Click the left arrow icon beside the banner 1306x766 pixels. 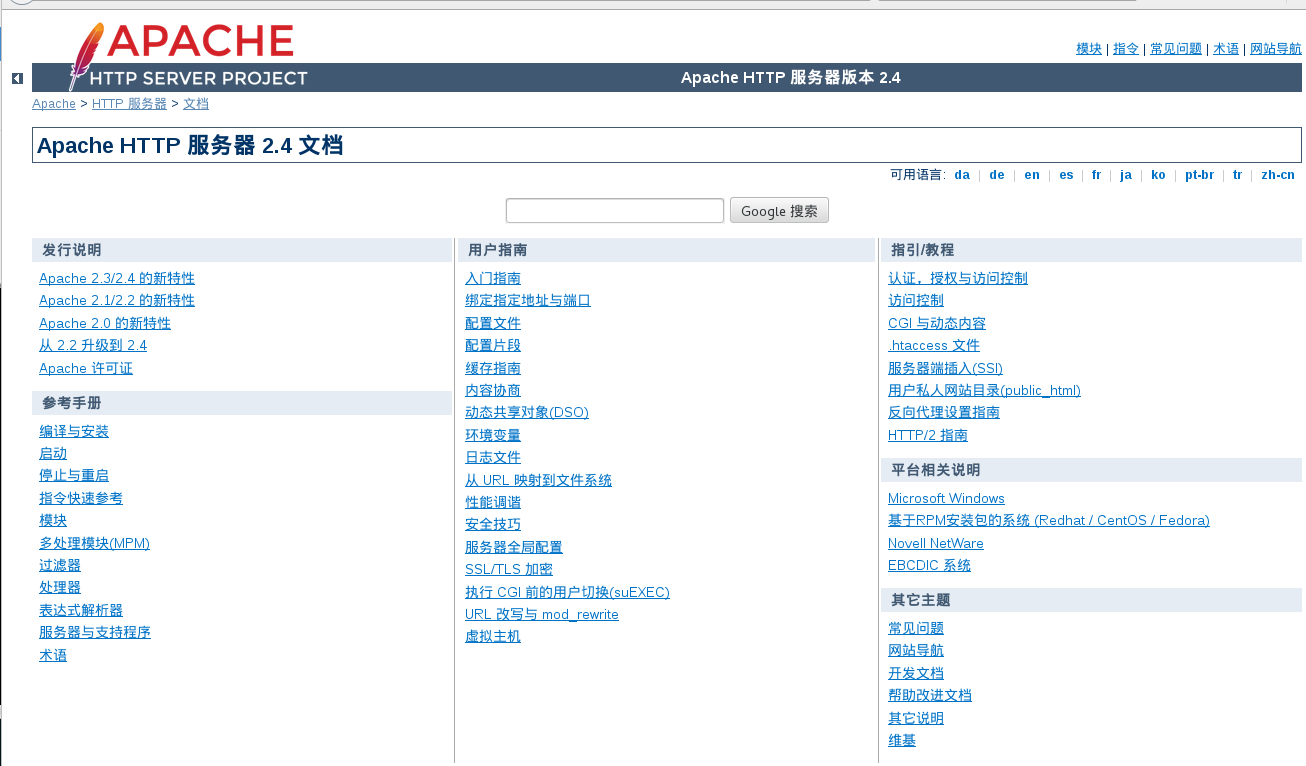[x=17, y=78]
